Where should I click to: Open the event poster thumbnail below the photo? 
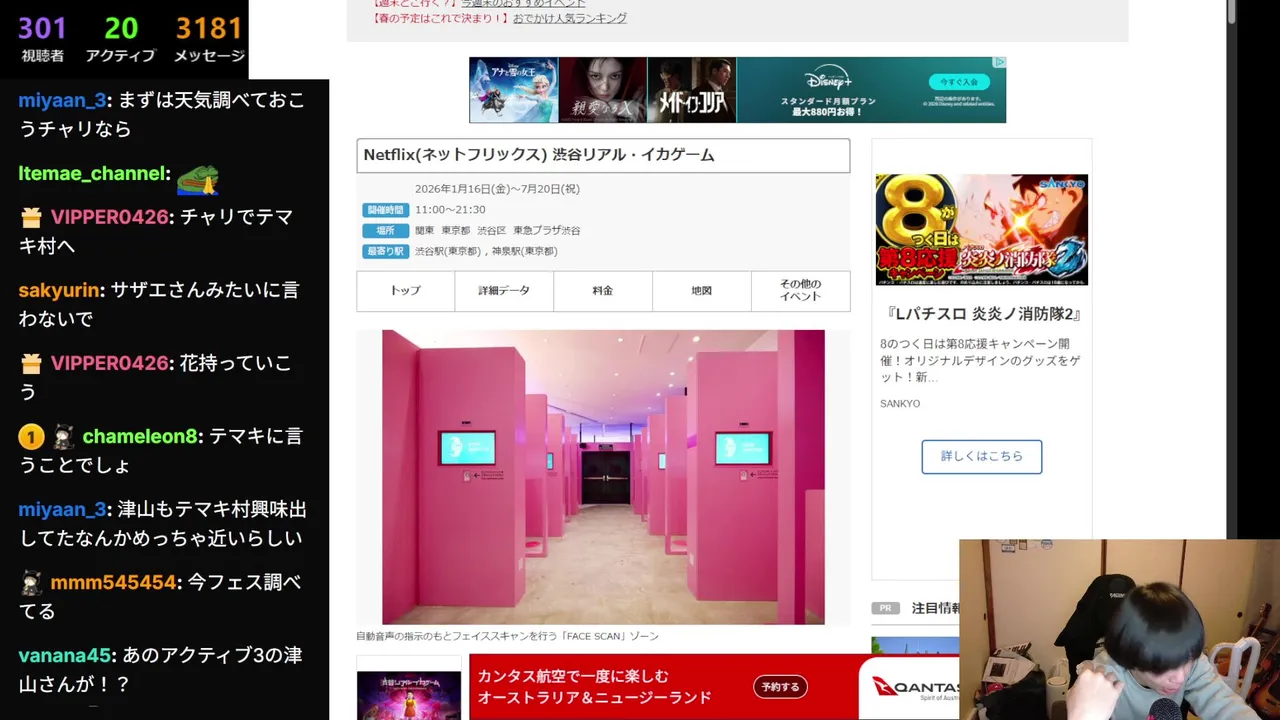(409, 695)
